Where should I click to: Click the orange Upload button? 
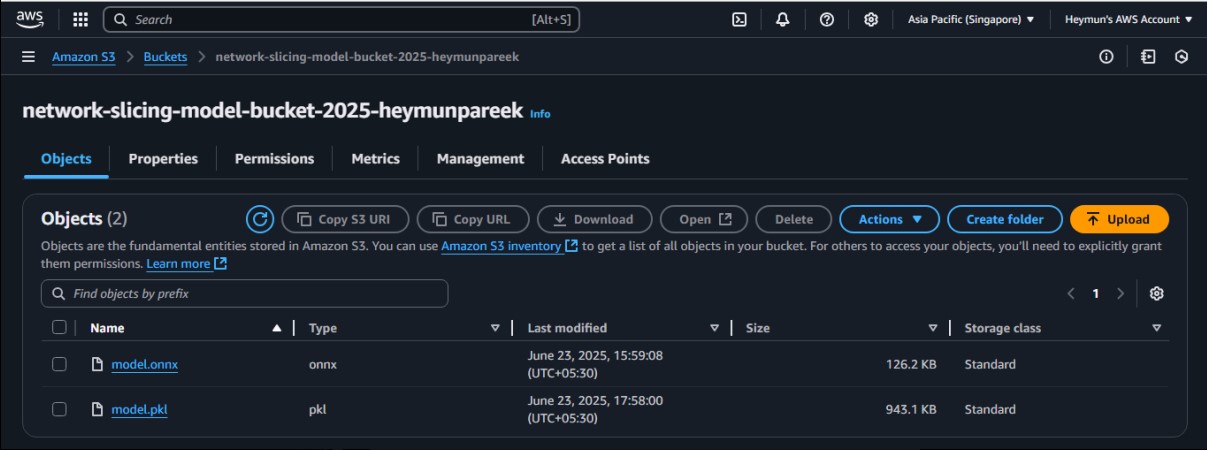1119,219
